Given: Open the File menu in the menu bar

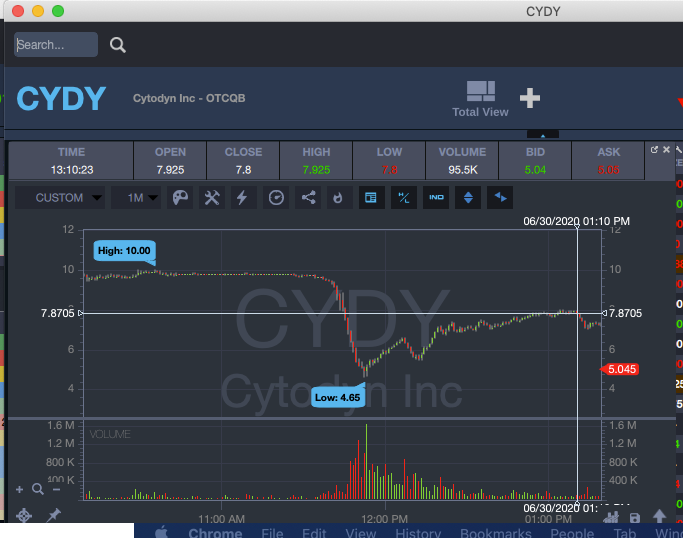Looking at the screenshot, I should pyautogui.click(x=272, y=533).
